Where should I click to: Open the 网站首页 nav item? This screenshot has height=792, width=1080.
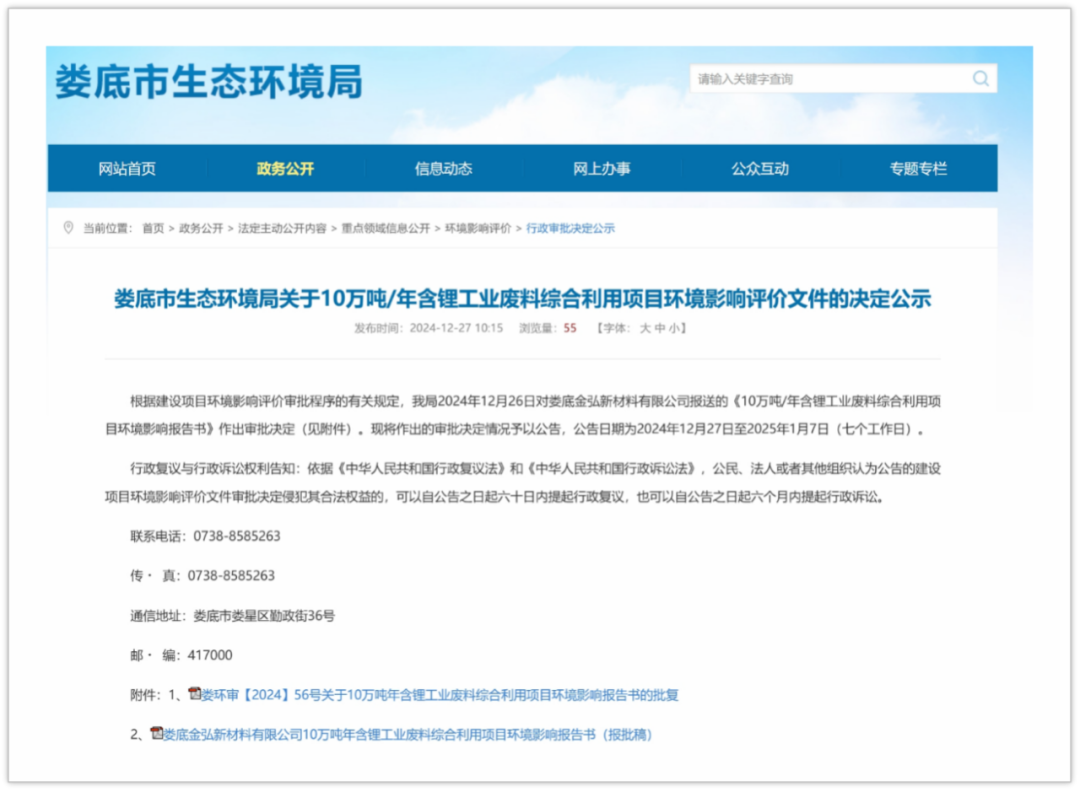[127, 169]
